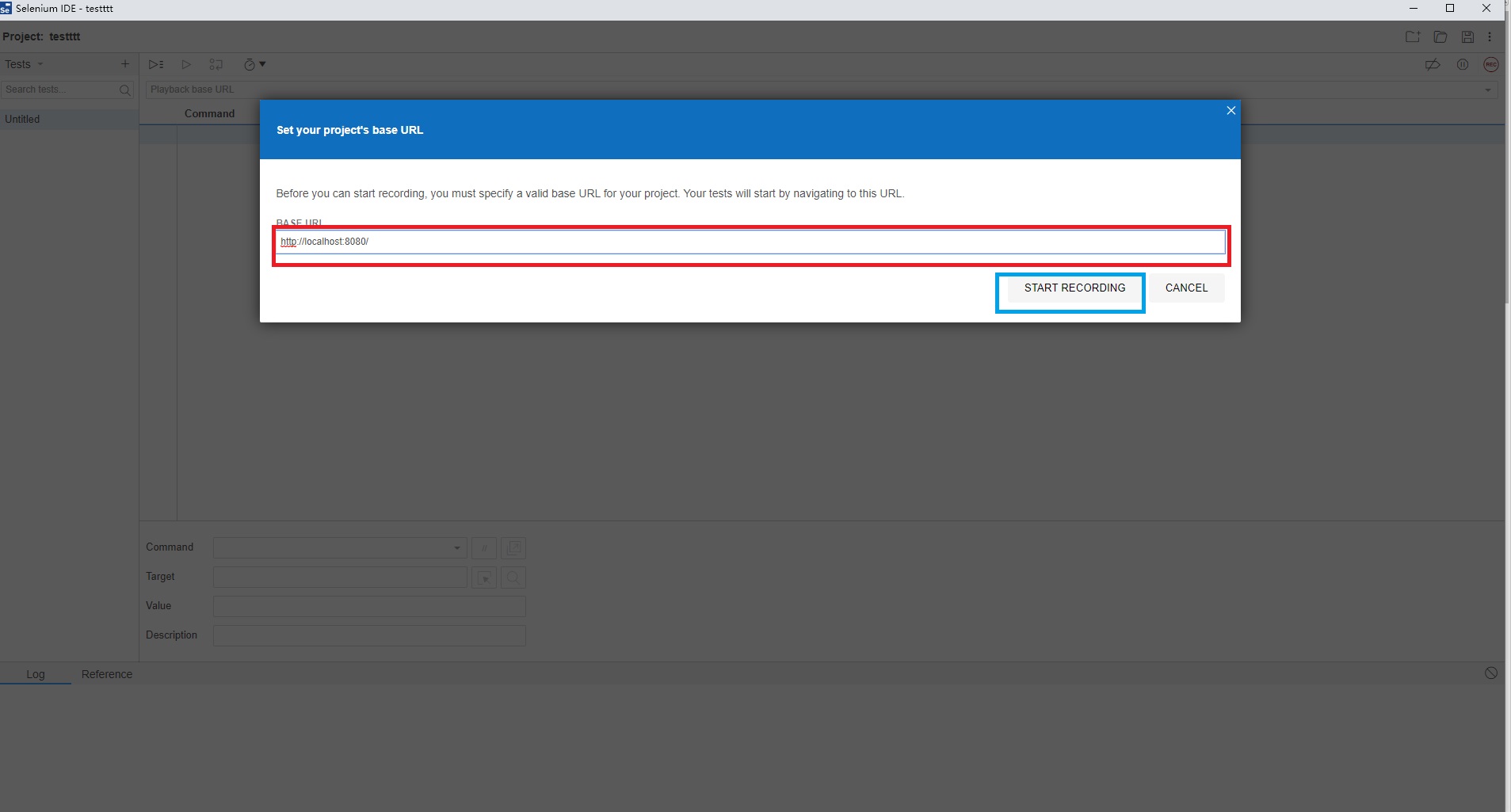Open a project using the open folder icon
This screenshot has height=812, width=1511.
(x=1440, y=37)
